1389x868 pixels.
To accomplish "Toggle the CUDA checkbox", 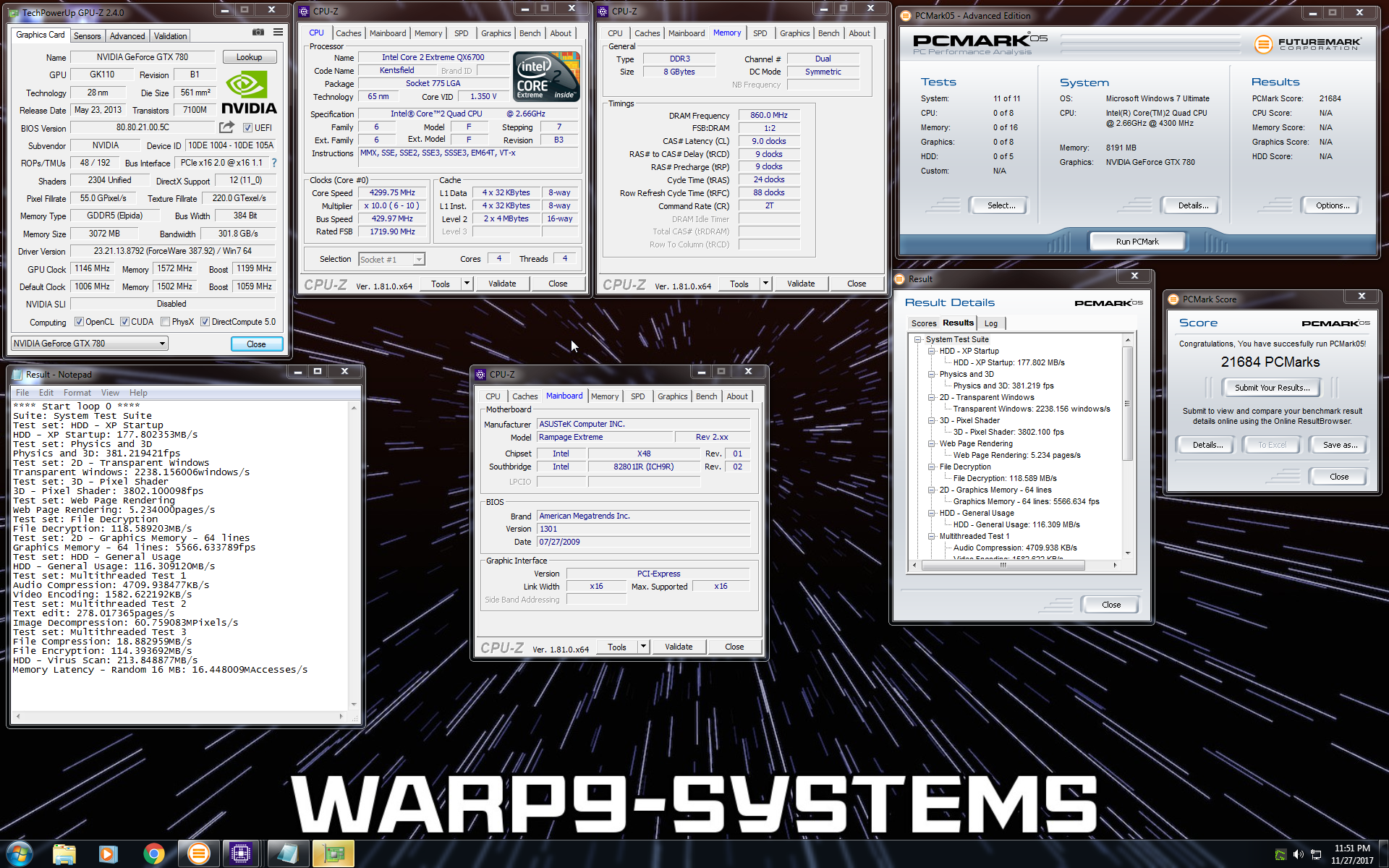I will tap(124, 322).
